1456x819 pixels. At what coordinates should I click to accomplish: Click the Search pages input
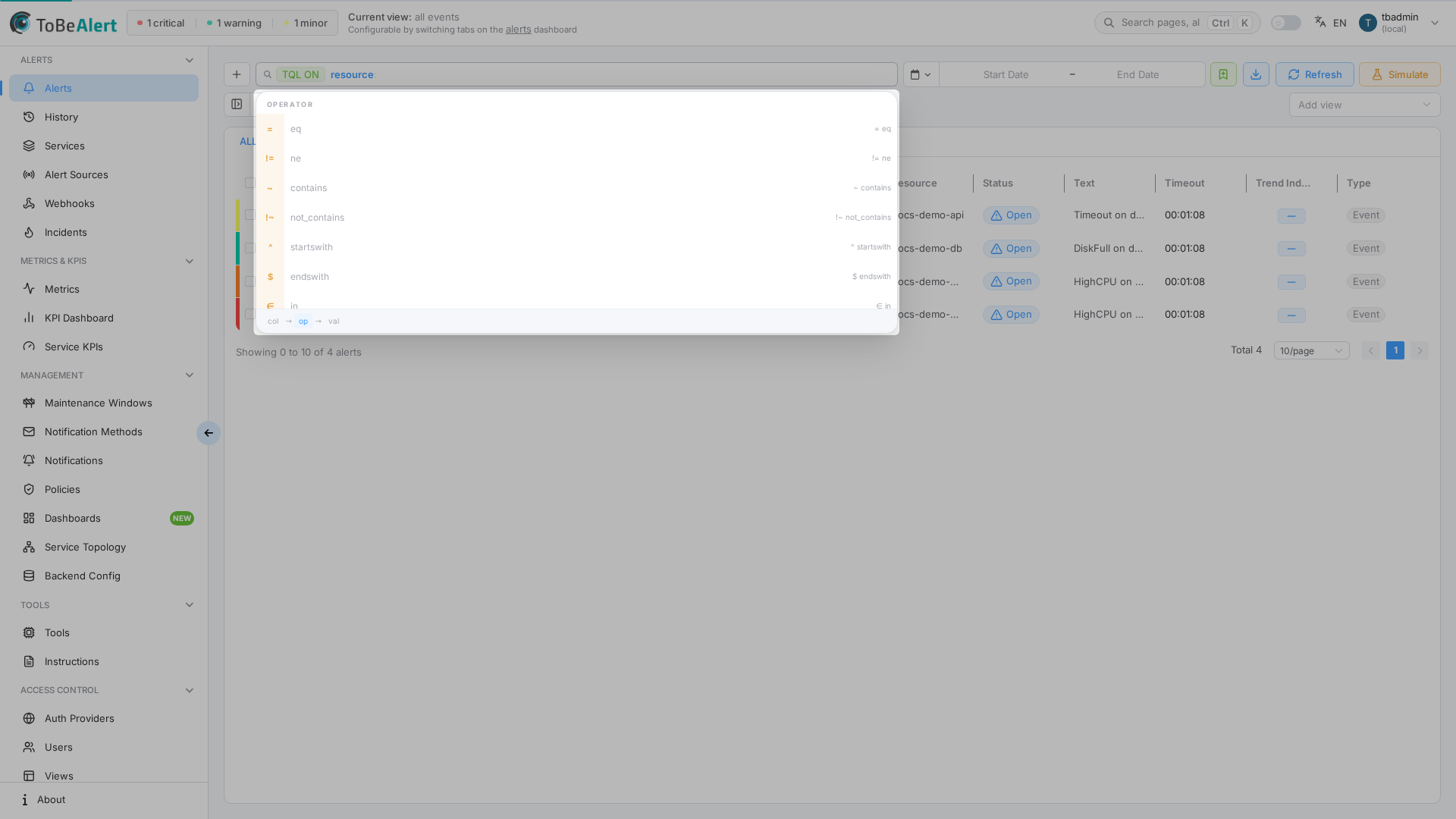click(x=1177, y=23)
